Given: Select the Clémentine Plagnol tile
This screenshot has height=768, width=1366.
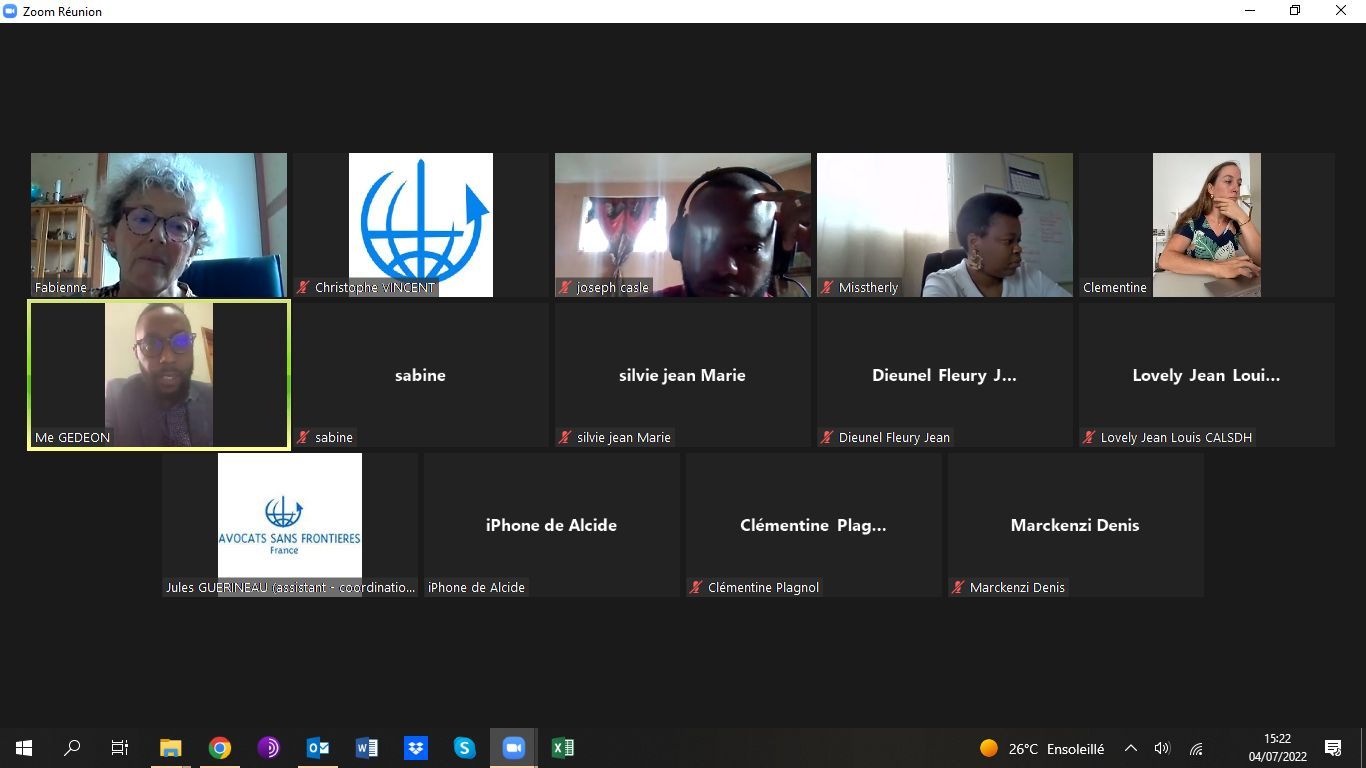Looking at the screenshot, I should pyautogui.click(x=814, y=525).
